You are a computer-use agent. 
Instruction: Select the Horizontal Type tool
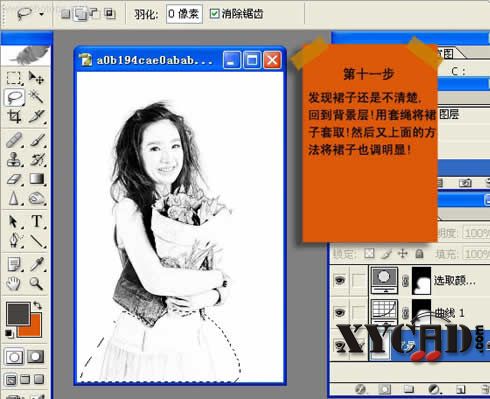click(36, 221)
